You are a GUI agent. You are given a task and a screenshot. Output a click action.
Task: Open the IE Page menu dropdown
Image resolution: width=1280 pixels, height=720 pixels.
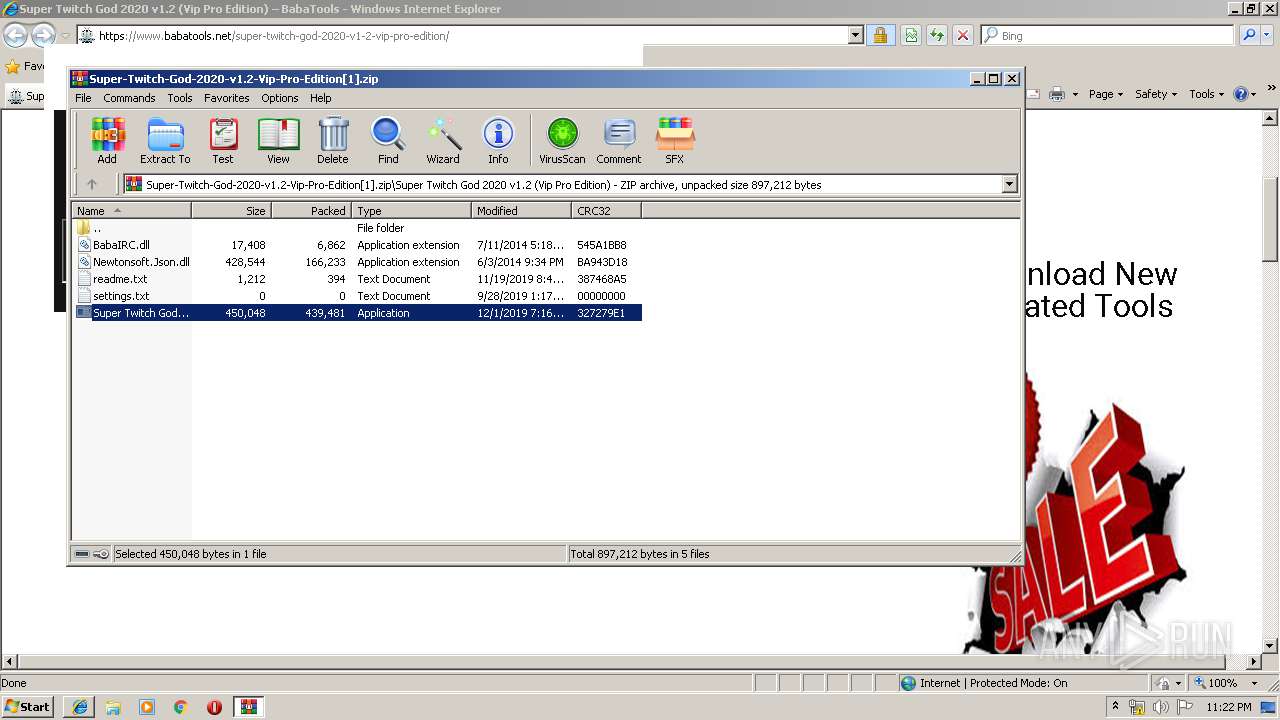coord(1107,94)
